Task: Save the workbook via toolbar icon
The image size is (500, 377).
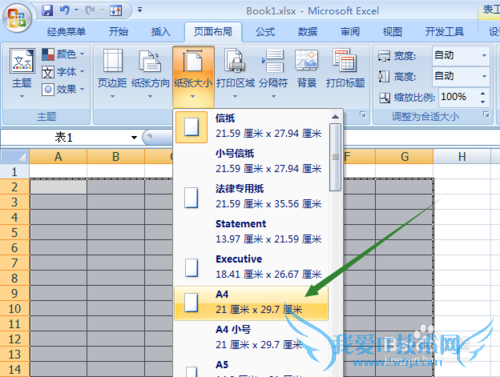Action: point(47,10)
